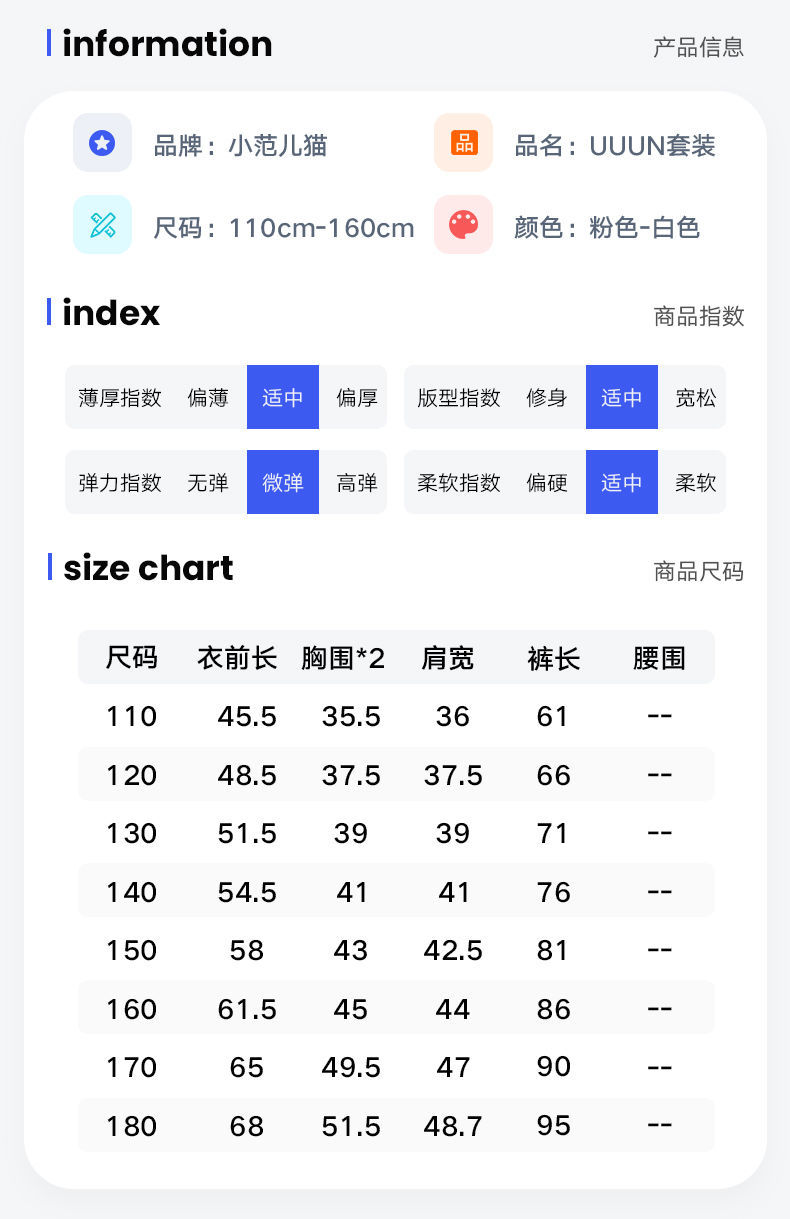Choose 宽松 in the fit index
Image resolution: width=790 pixels, height=1219 pixels.
point(696,398)
